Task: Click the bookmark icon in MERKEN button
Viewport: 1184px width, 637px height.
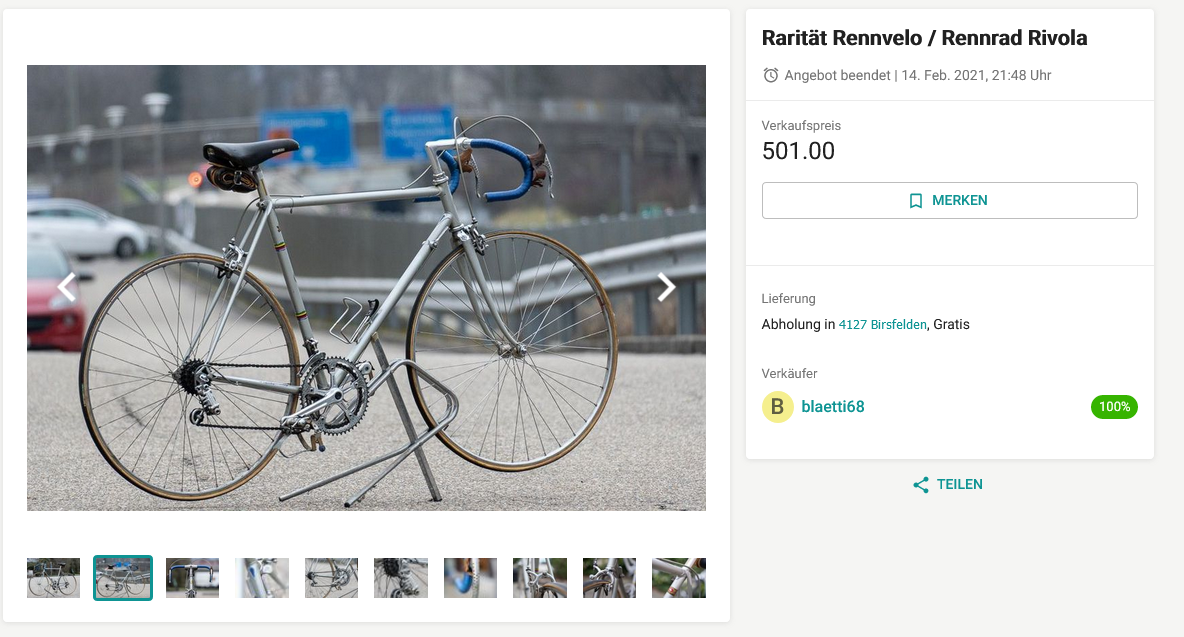Action: coord(916,201)
